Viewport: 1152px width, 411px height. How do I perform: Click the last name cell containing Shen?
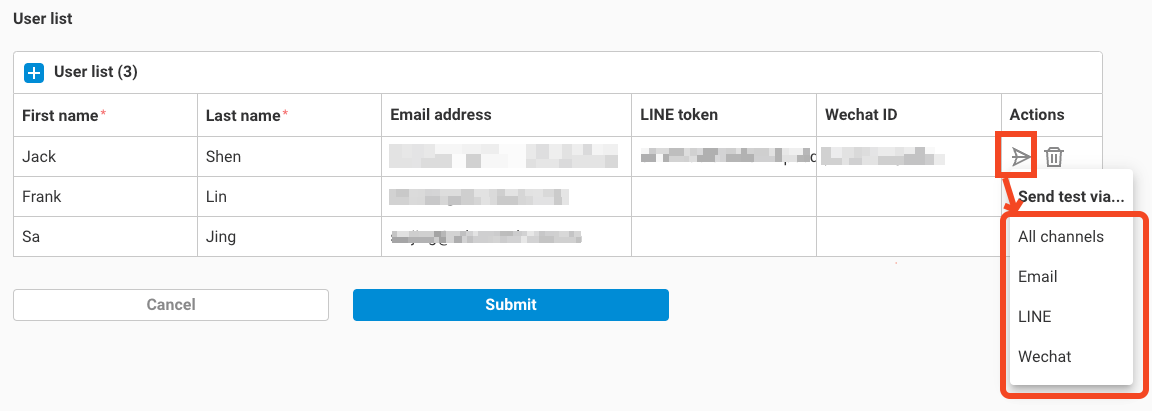pyautogui.click(x=289, y=157)
